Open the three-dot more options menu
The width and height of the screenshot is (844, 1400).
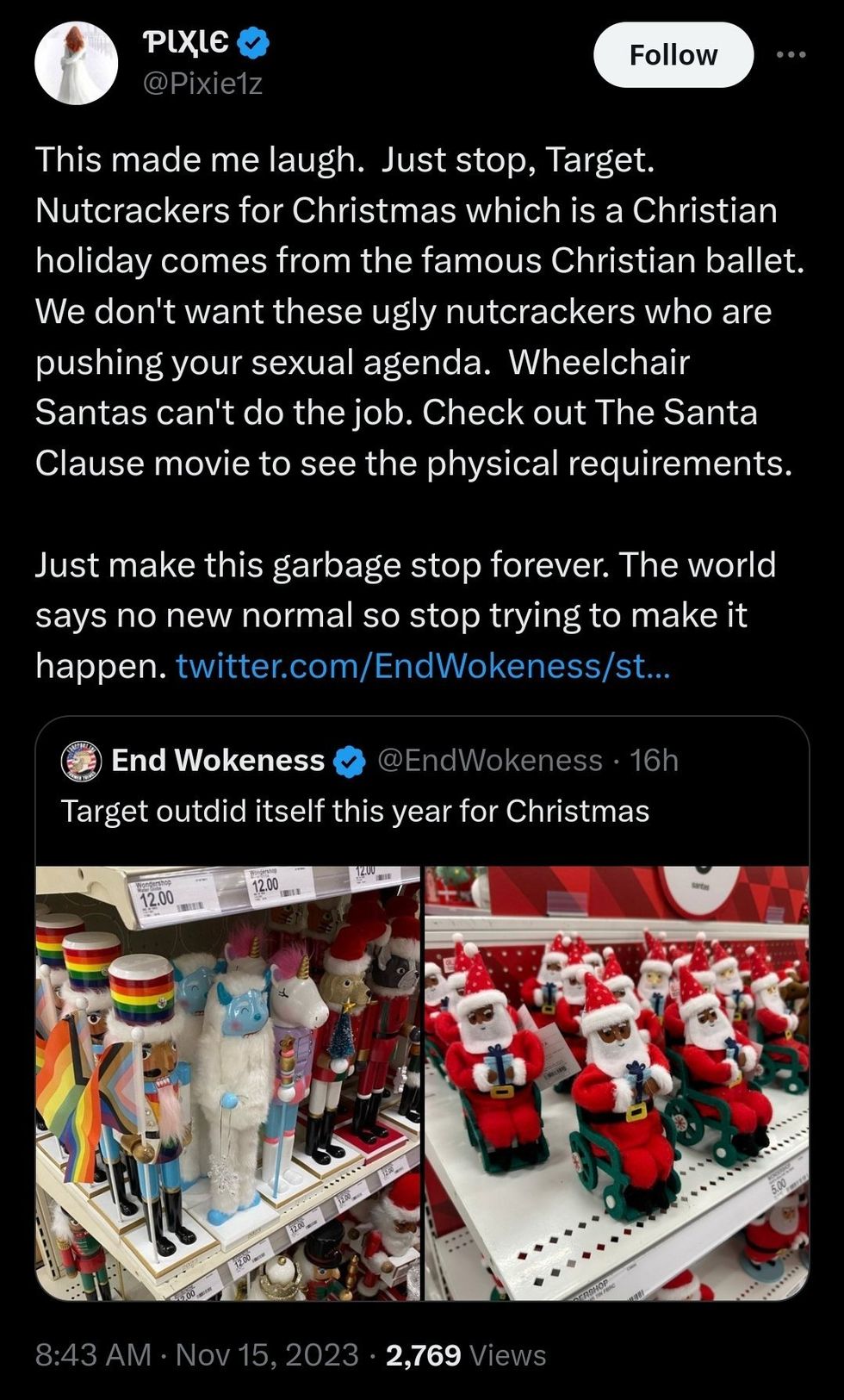791,54
